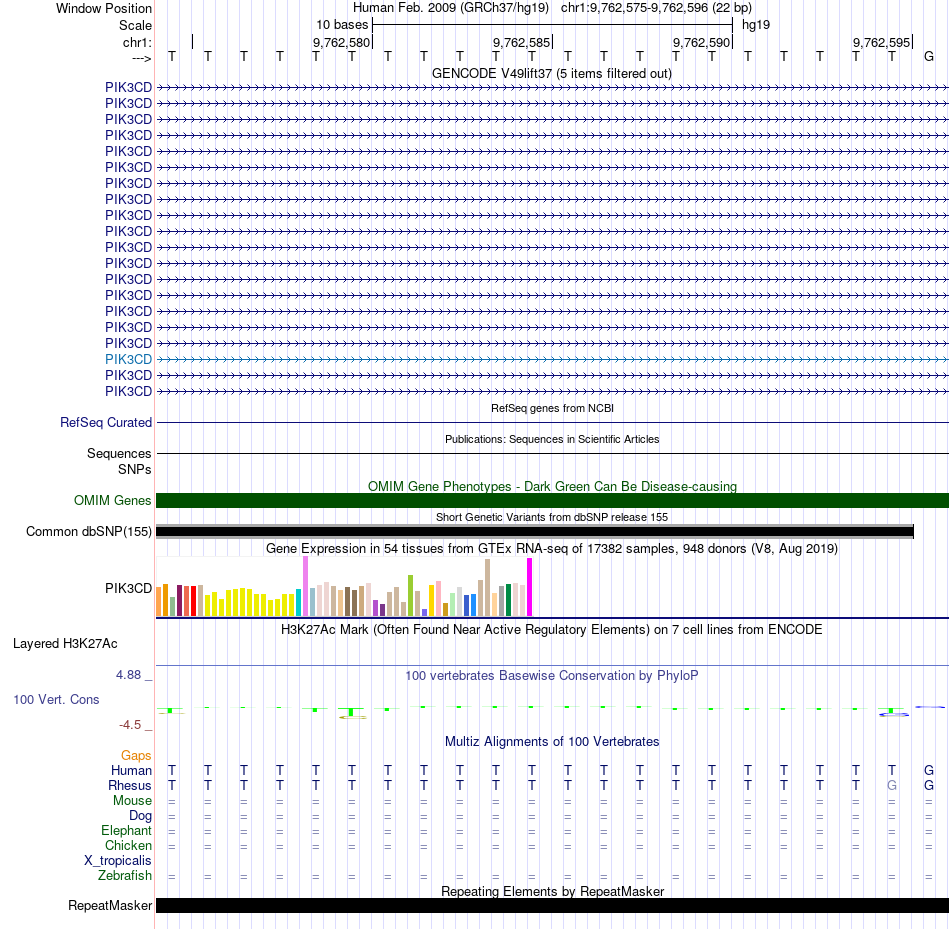Open the RepeatMasker track label
Screen dimensions: 950x929
coord(110,905)
